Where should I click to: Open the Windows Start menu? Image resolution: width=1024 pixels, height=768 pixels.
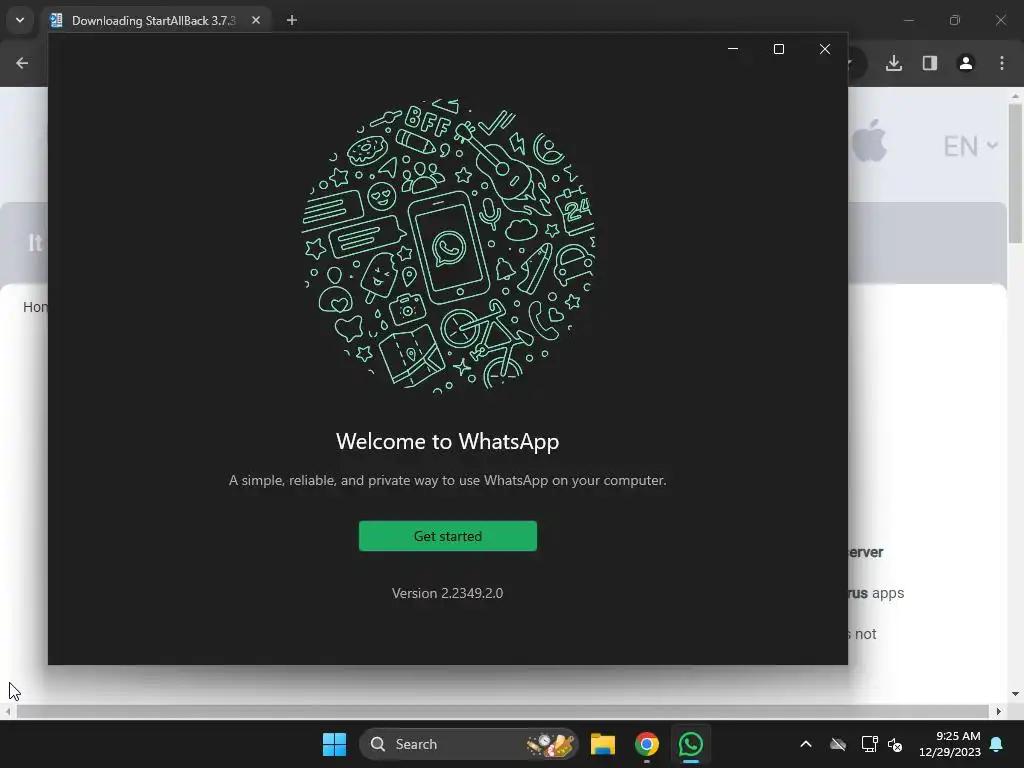pyautogui.click(x=334, y=744)
